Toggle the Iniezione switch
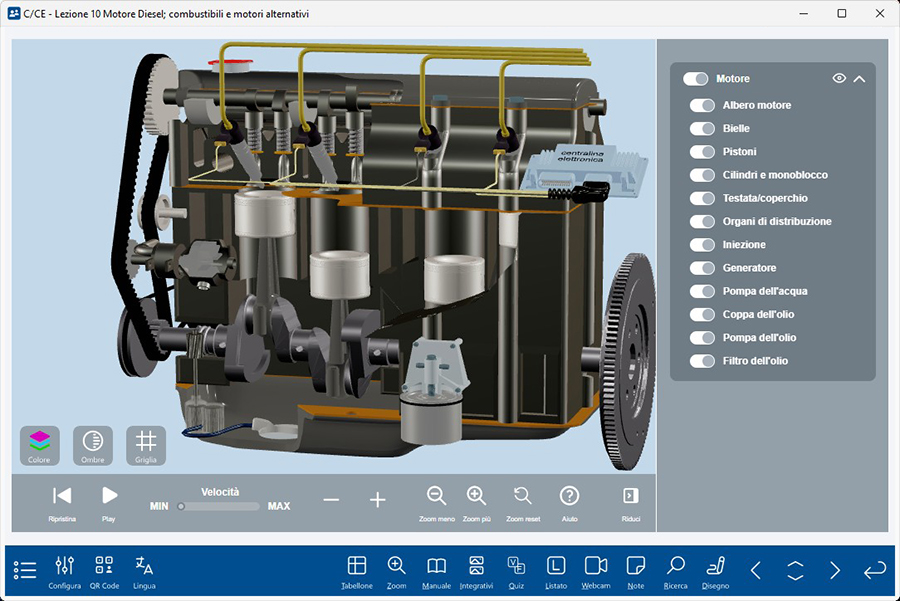 (x=701, y=245)
